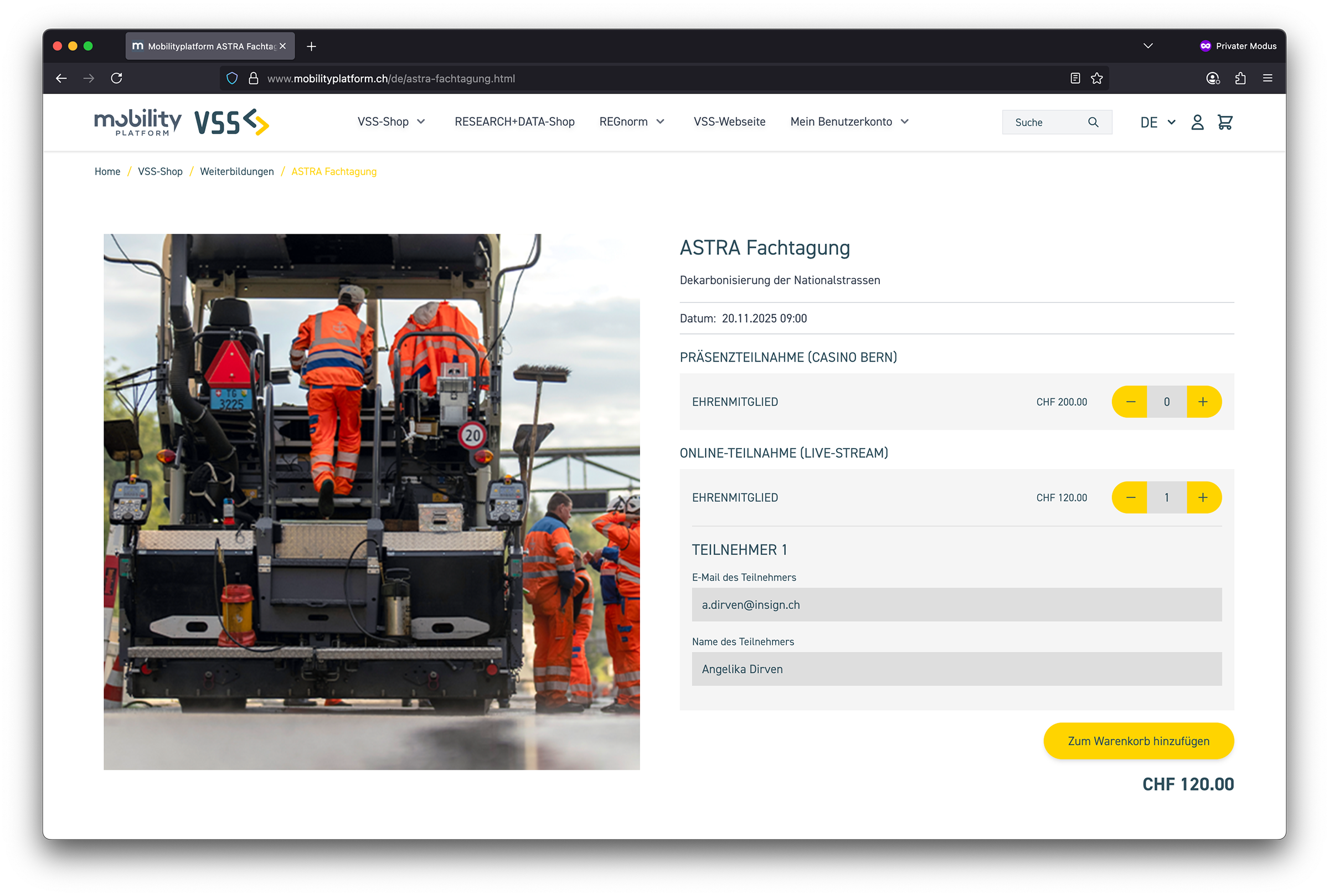
Task: Click the ASTRA Fachtagung heading
Action: (x=765, y=248)
